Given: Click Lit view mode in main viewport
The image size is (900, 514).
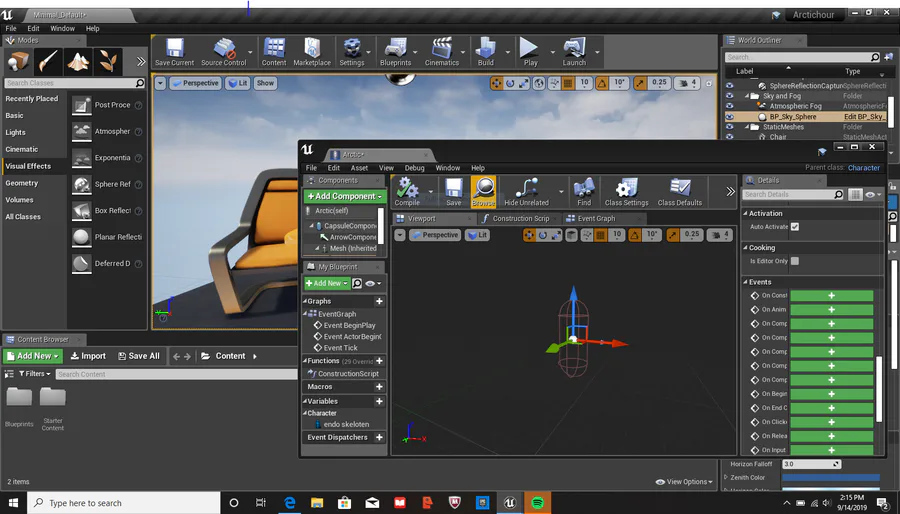Looking at the screenshot, I should coord(237,83).
